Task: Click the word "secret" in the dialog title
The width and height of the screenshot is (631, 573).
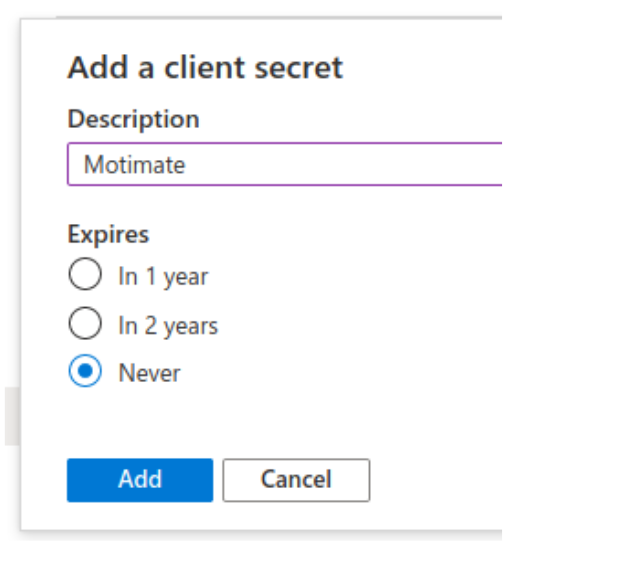Action: click(x=303, y=68)
